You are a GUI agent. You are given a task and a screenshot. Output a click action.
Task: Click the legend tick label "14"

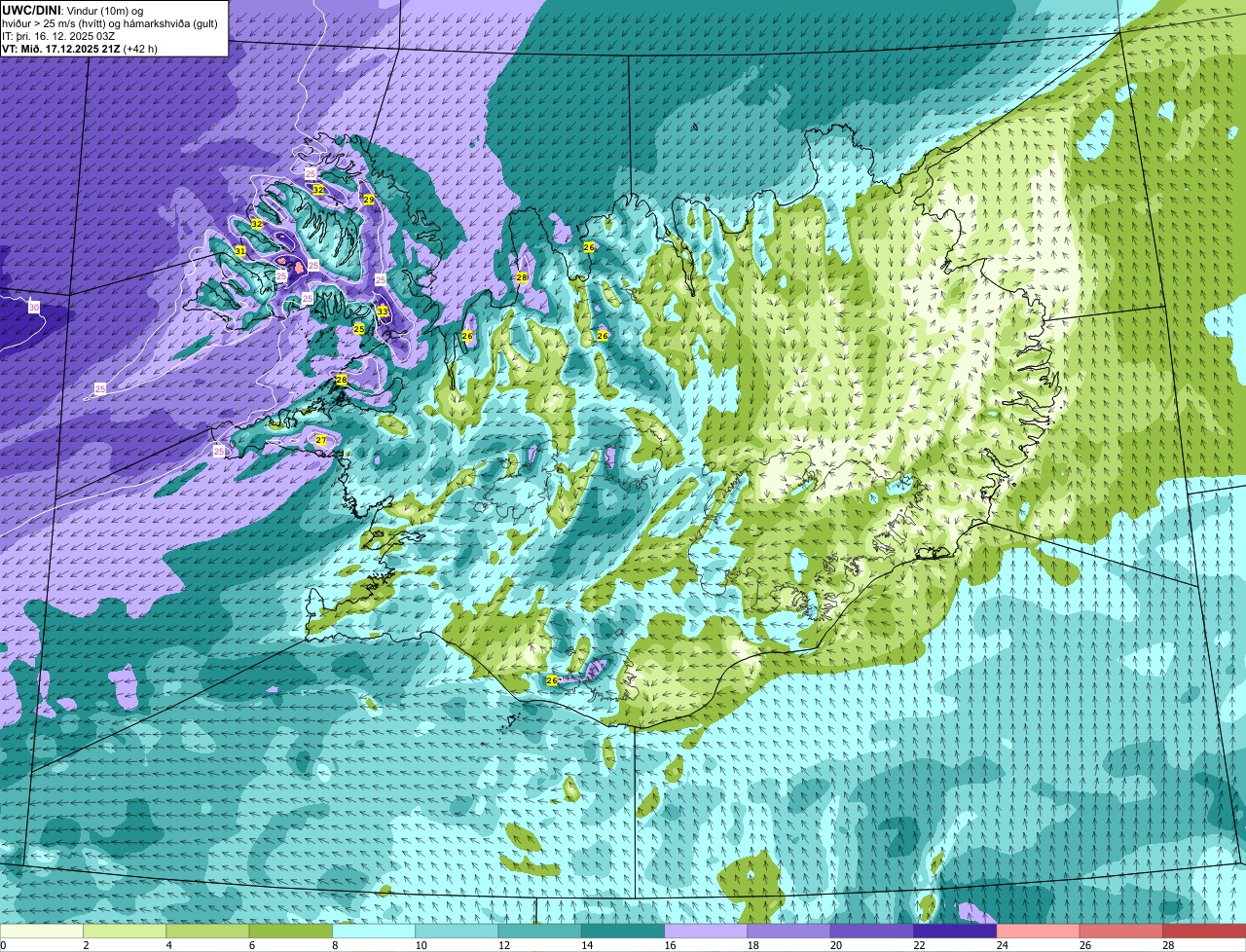(x=586, y=945)
